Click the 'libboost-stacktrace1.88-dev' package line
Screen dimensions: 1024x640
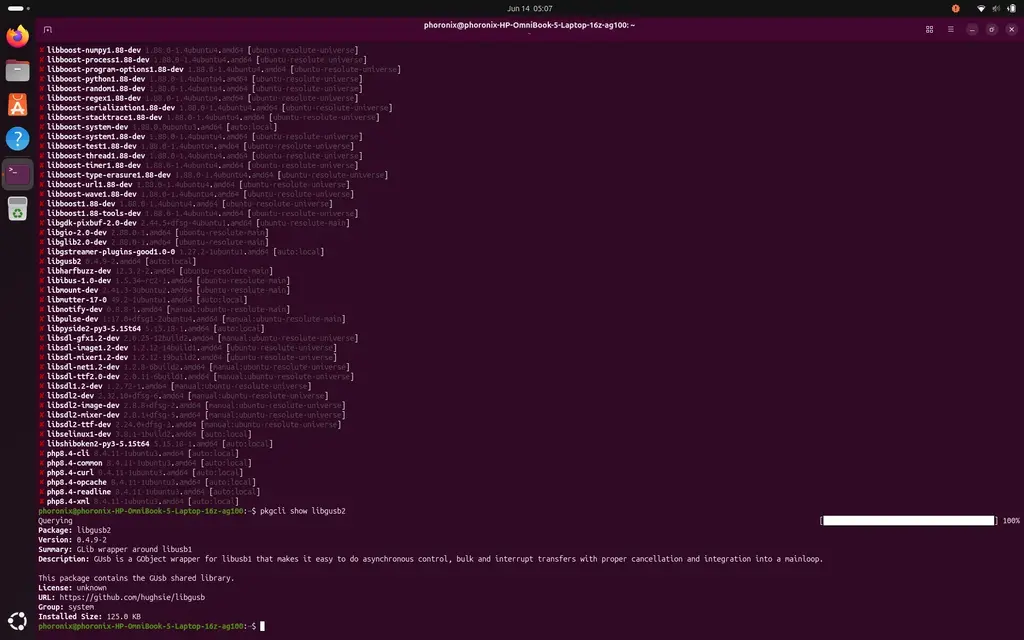(209, 117)
